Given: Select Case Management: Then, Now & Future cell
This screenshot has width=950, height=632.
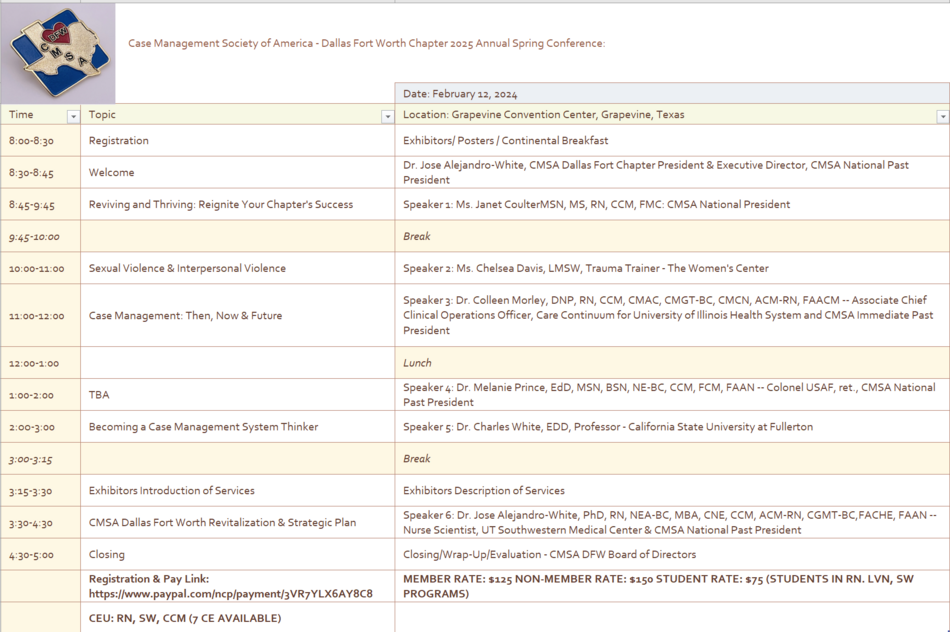Looking at the screenshot, I should click(x=238, y=316).
